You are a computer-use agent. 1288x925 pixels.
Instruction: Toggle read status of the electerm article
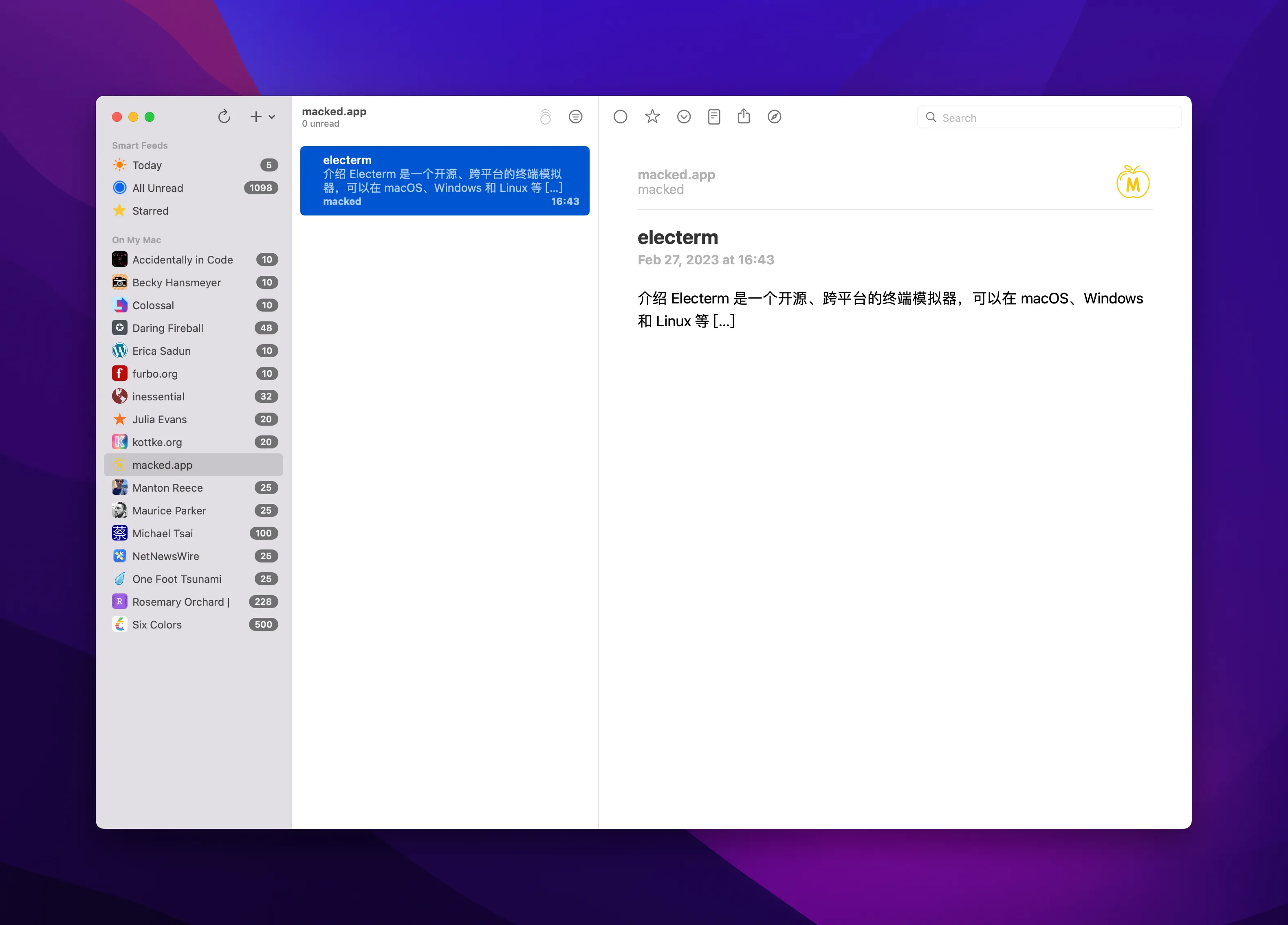coord(620,116)
